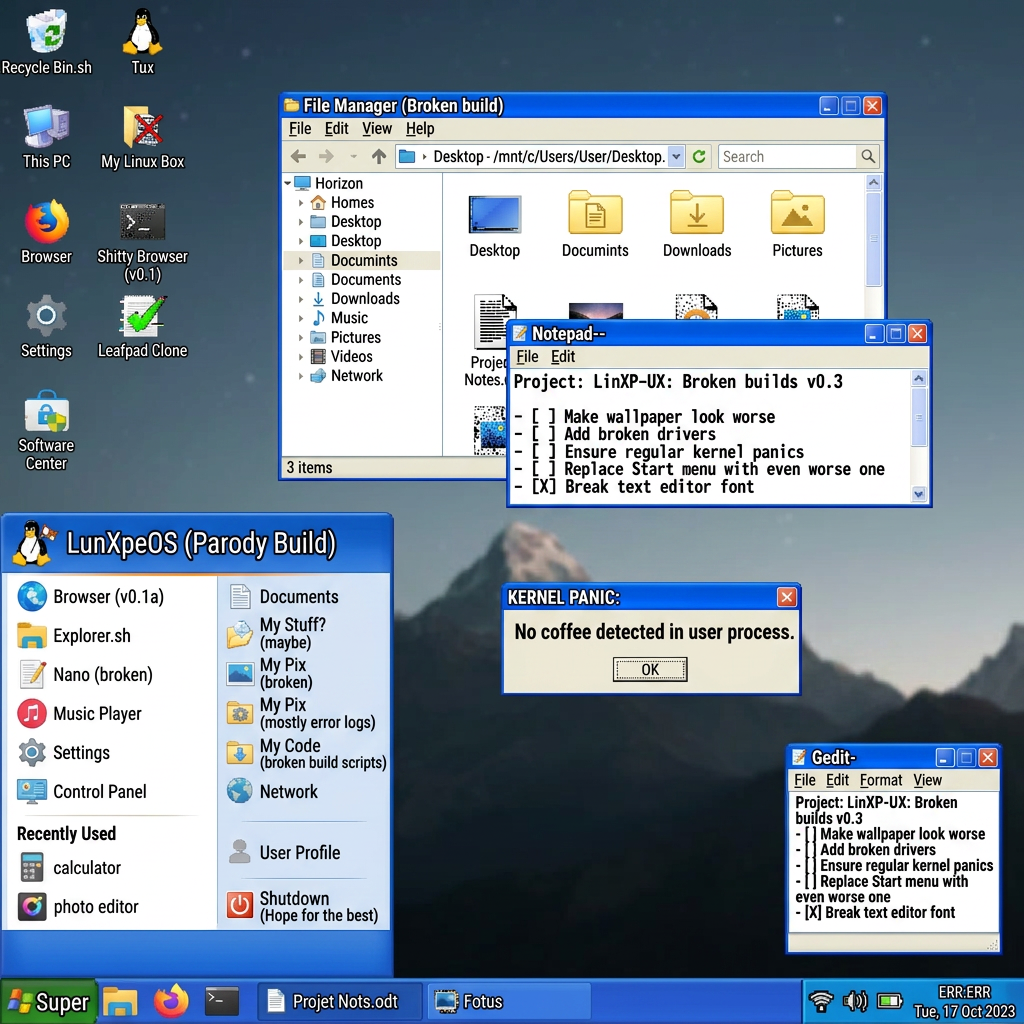The height and width of the screenshot is (1024, 1024).
Task: Click the clock date Tue, 17 Oct 2023
Action: pos(965,1012)
